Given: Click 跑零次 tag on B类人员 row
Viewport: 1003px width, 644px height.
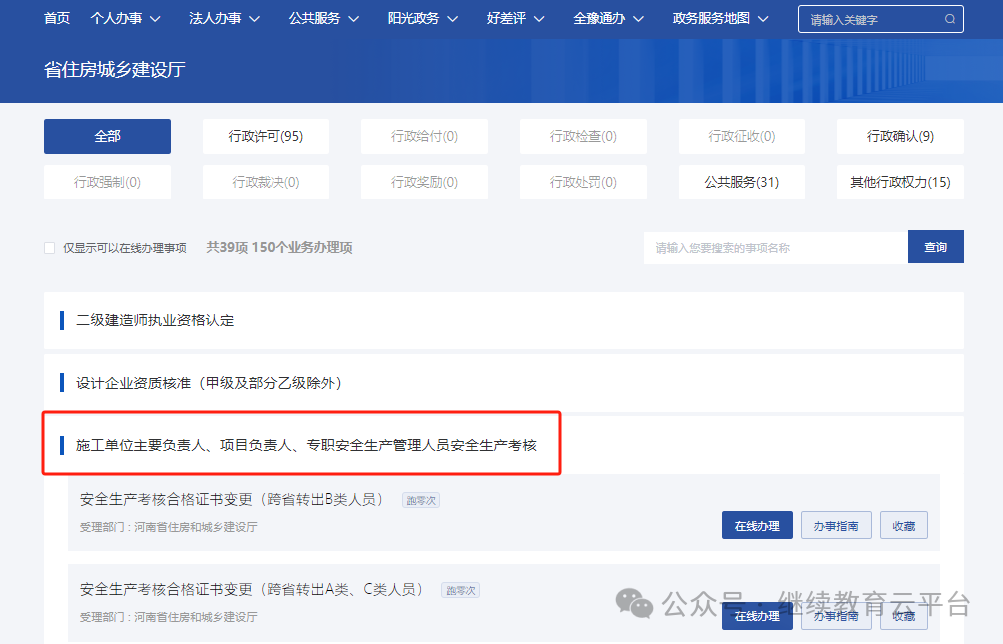Looking at the screenshot, I should coord(421,500).
